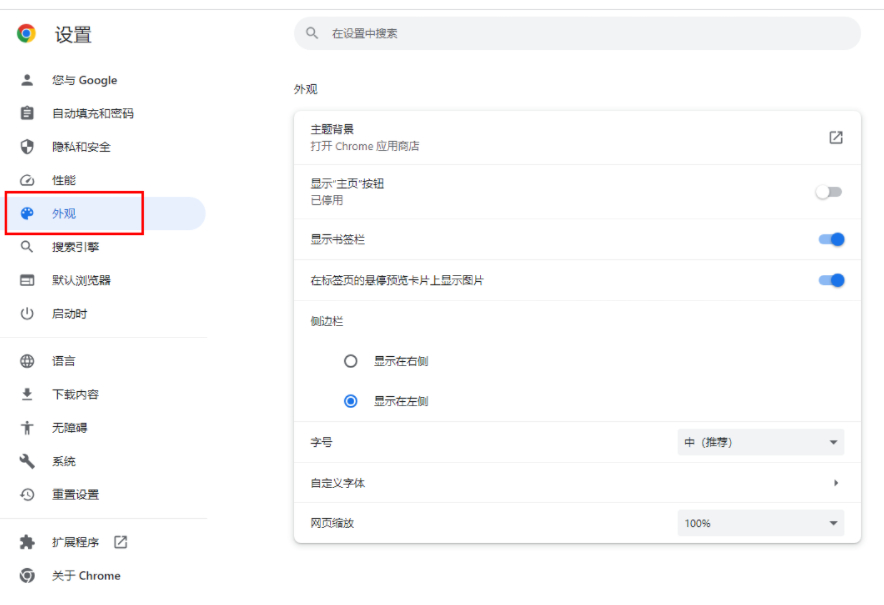Screen dimensions: 884x605
Task: Click the magnifier icon in settings search bar
Action: [x=312, y=33]
